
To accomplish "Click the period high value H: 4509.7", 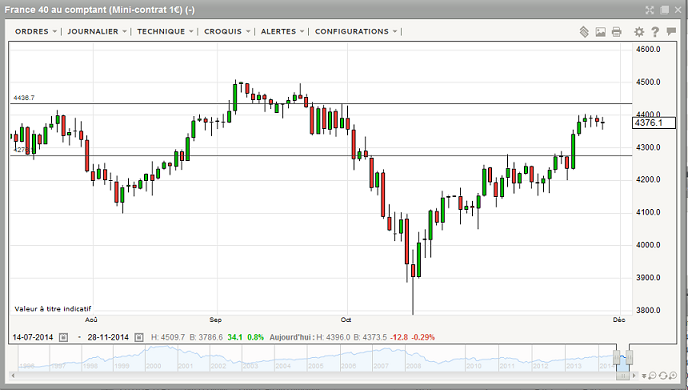I will click(x=168, y=337).
